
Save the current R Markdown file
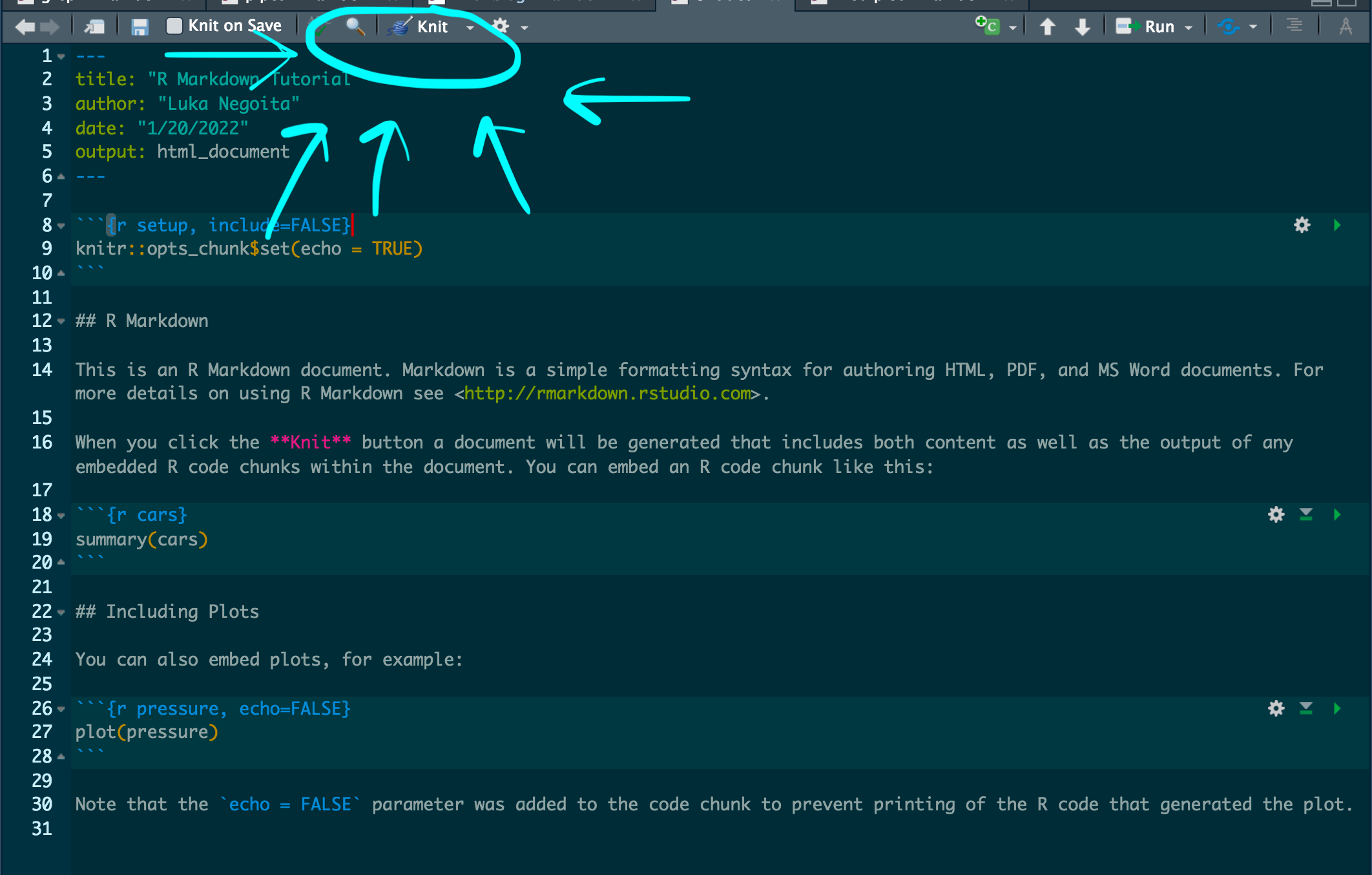click(139, 26)
